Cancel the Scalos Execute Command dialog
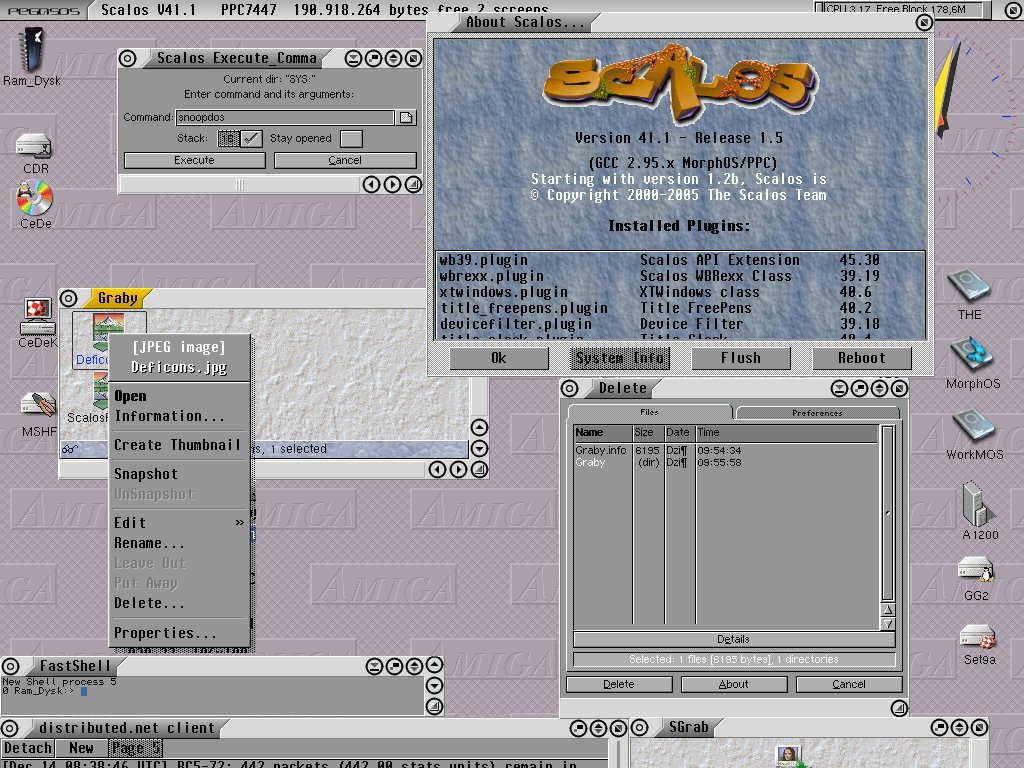Viewport: 1024px width, 768px height. [345, 160]
